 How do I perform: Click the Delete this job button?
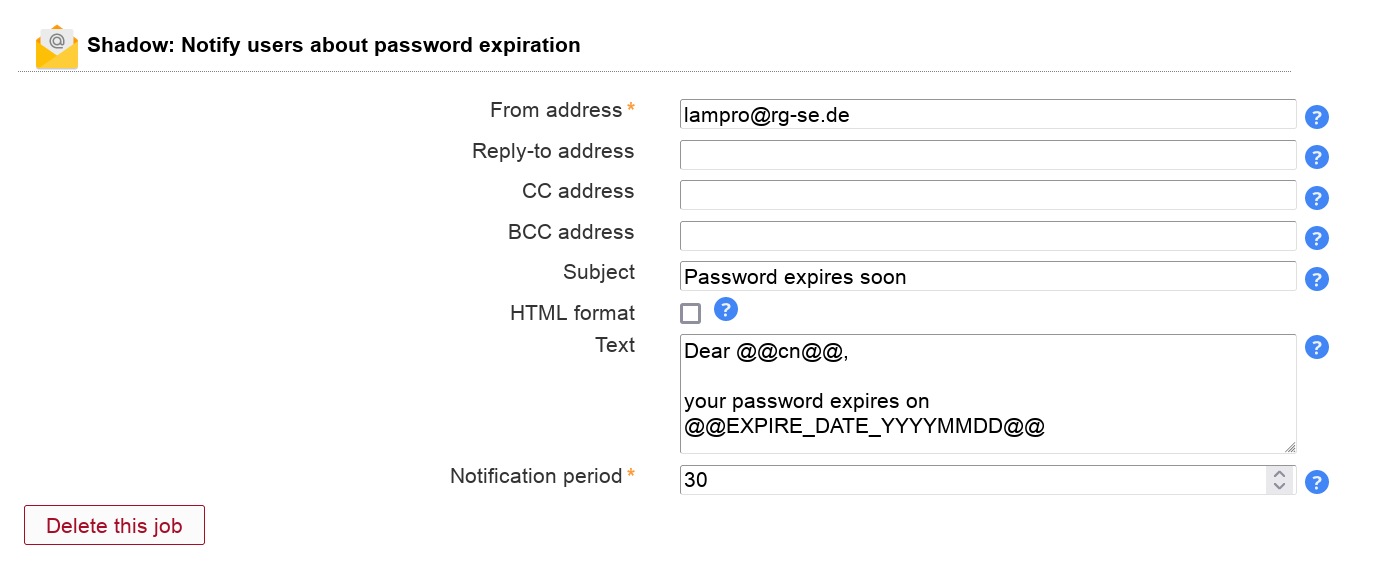pos(114,526)
